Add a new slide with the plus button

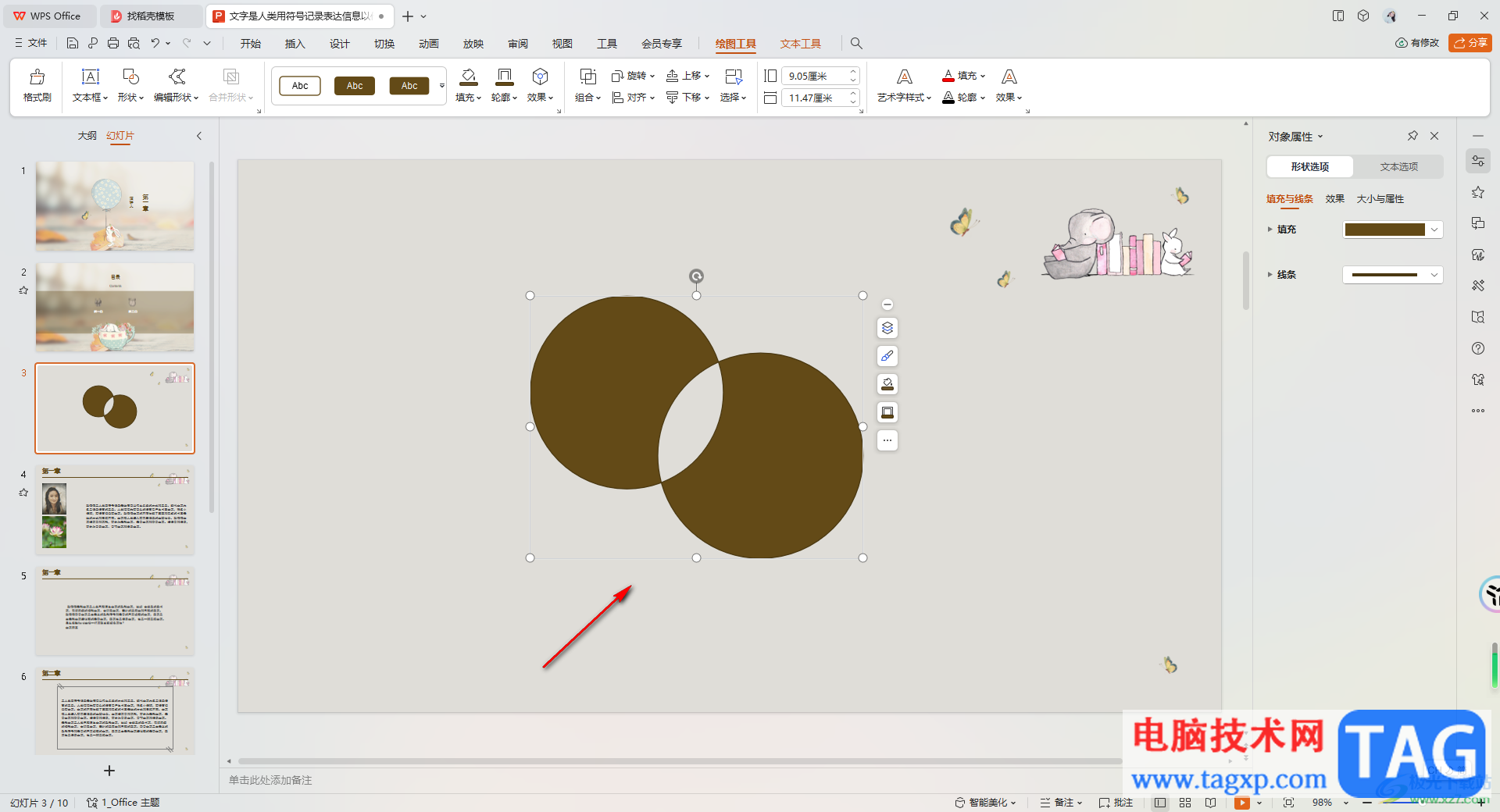tap(109, 771)
